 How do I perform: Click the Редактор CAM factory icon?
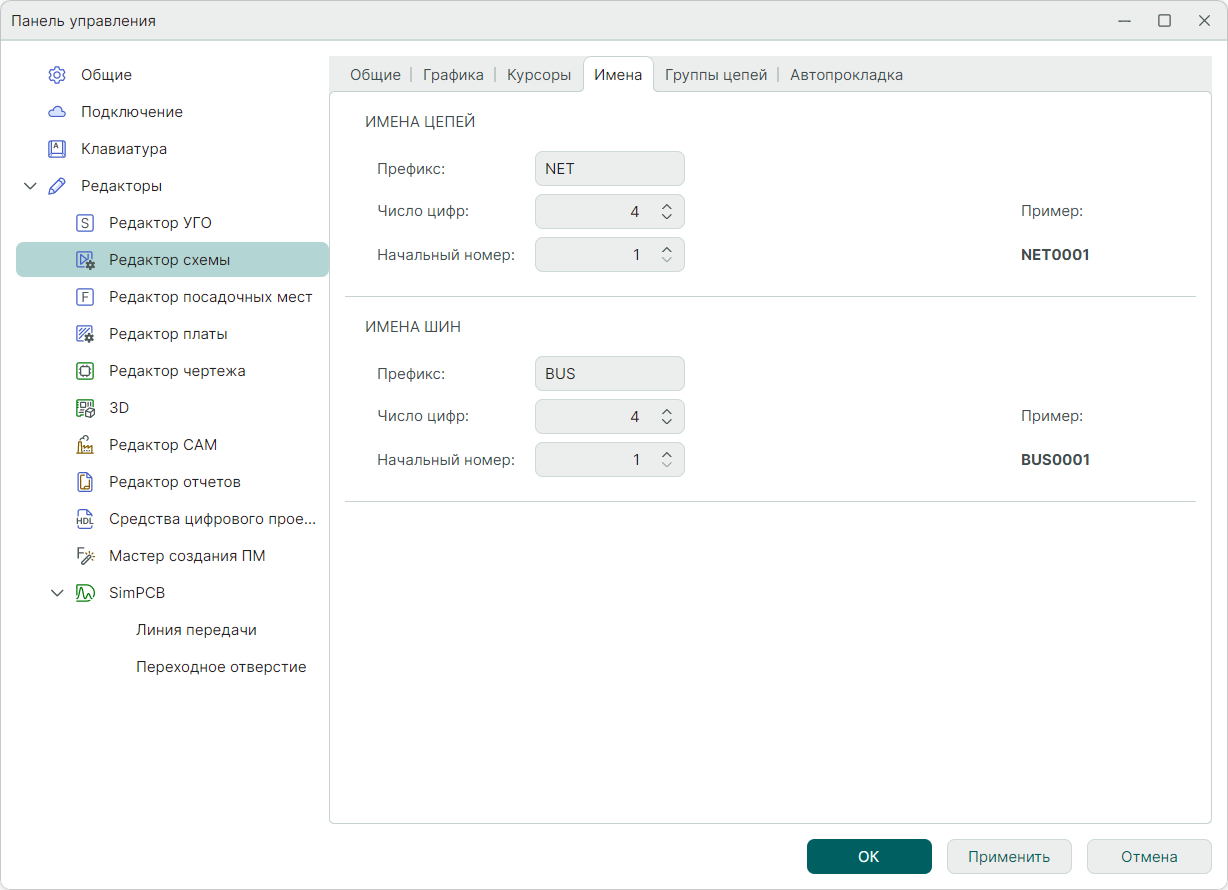point(85,445)
